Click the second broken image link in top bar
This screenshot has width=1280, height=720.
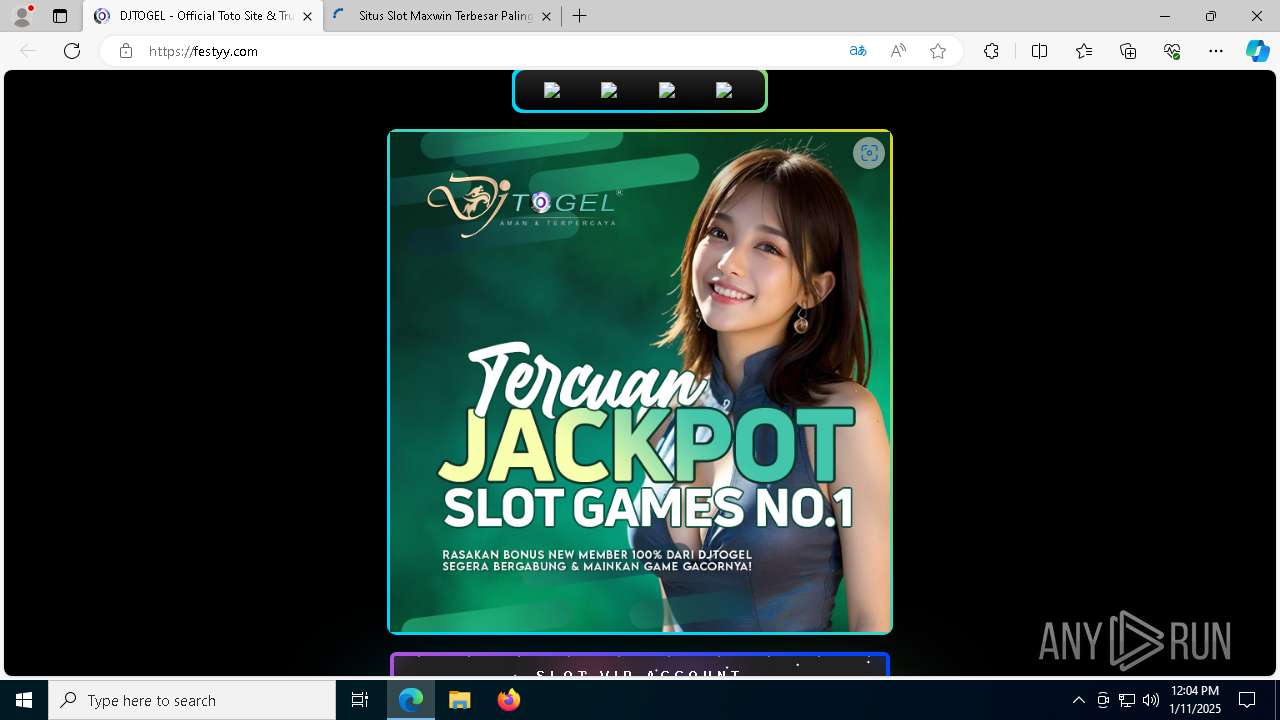click(609, 91)
